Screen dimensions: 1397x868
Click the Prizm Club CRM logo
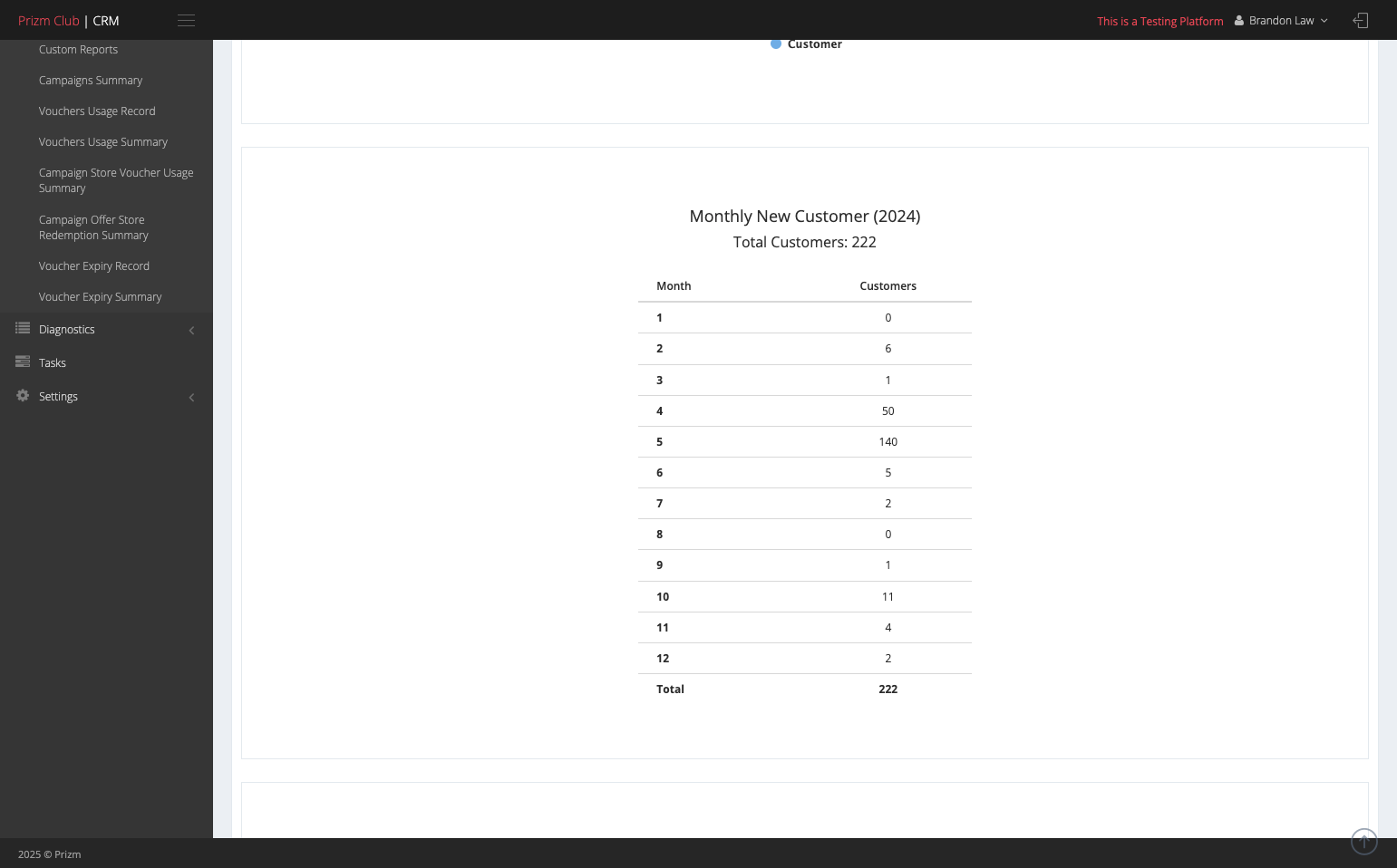[69, 21]
